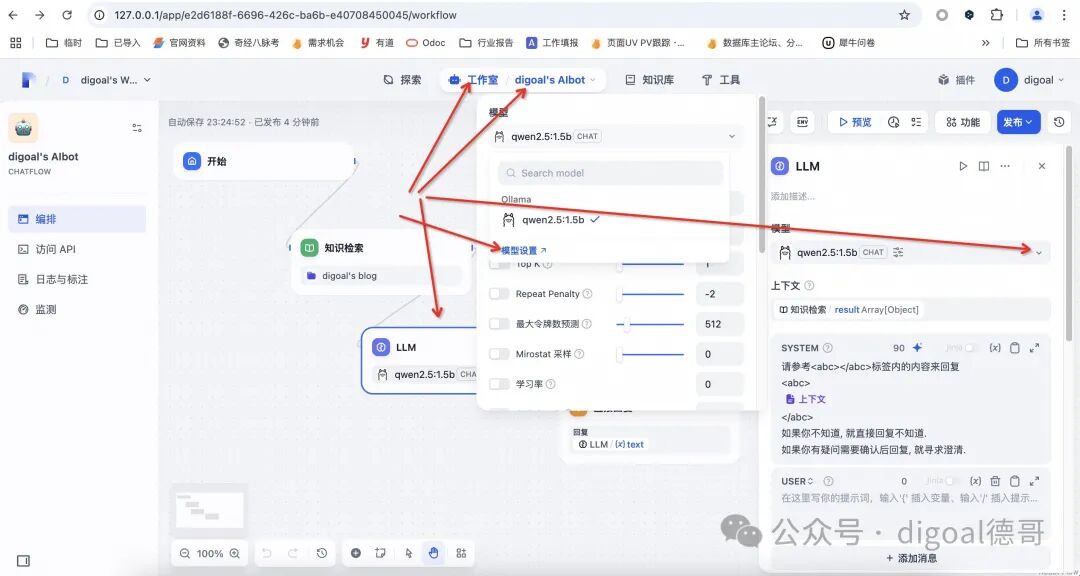1080x576 pixels.
Task: Open change history on the bottom toolbar
Action: click(322, 553)
